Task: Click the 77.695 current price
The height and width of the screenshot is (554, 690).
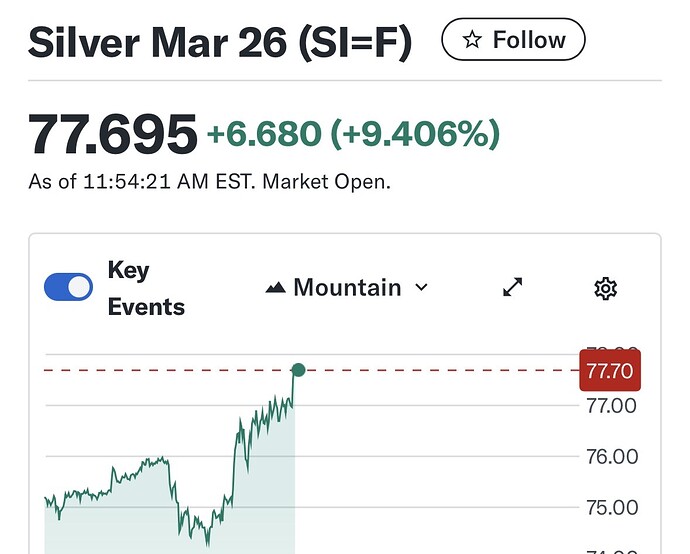Action: pos(112,134)
